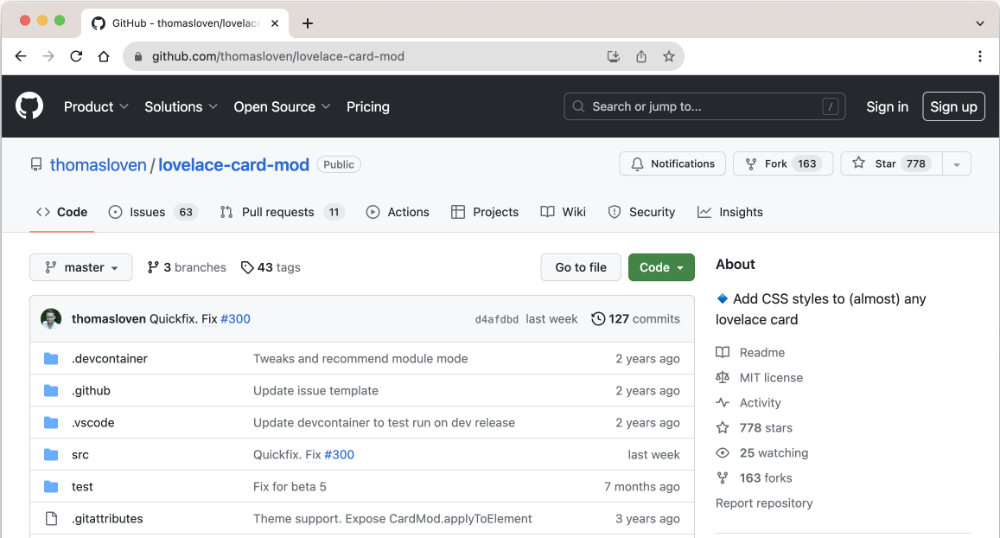Click the browser back arrow
The height and width of the screenshot is (538, 1000).
(x=21, y=56)
